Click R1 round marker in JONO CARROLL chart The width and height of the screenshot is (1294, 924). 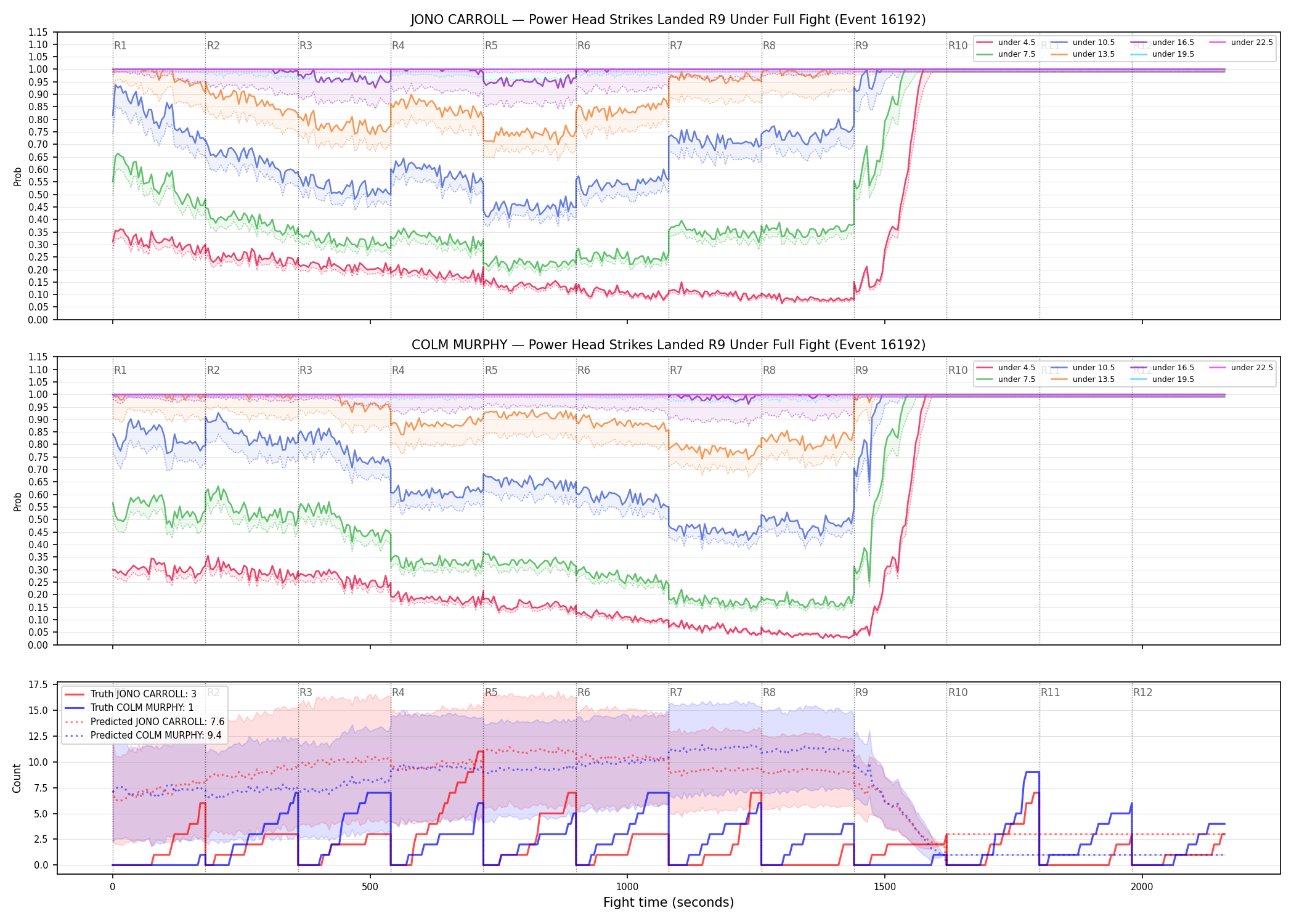coord(120,46)
